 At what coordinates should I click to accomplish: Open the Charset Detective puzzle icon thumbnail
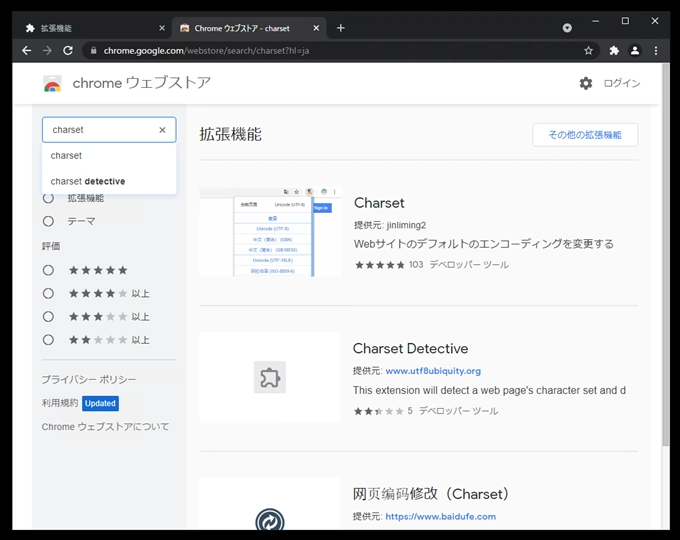click(270, 377)
